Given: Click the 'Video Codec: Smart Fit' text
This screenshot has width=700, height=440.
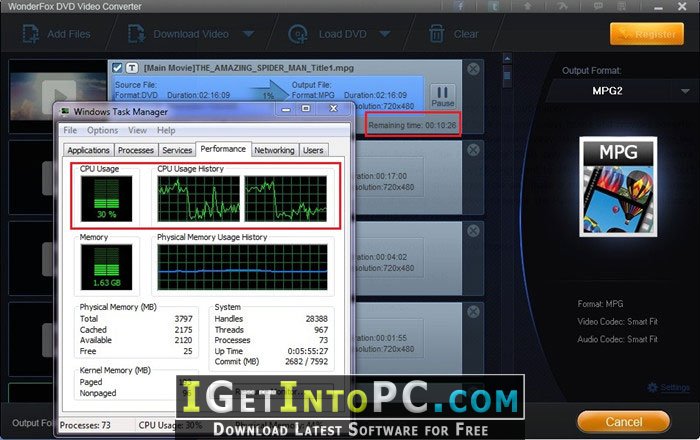Looking at the screenshot, I should click(617, 321).
